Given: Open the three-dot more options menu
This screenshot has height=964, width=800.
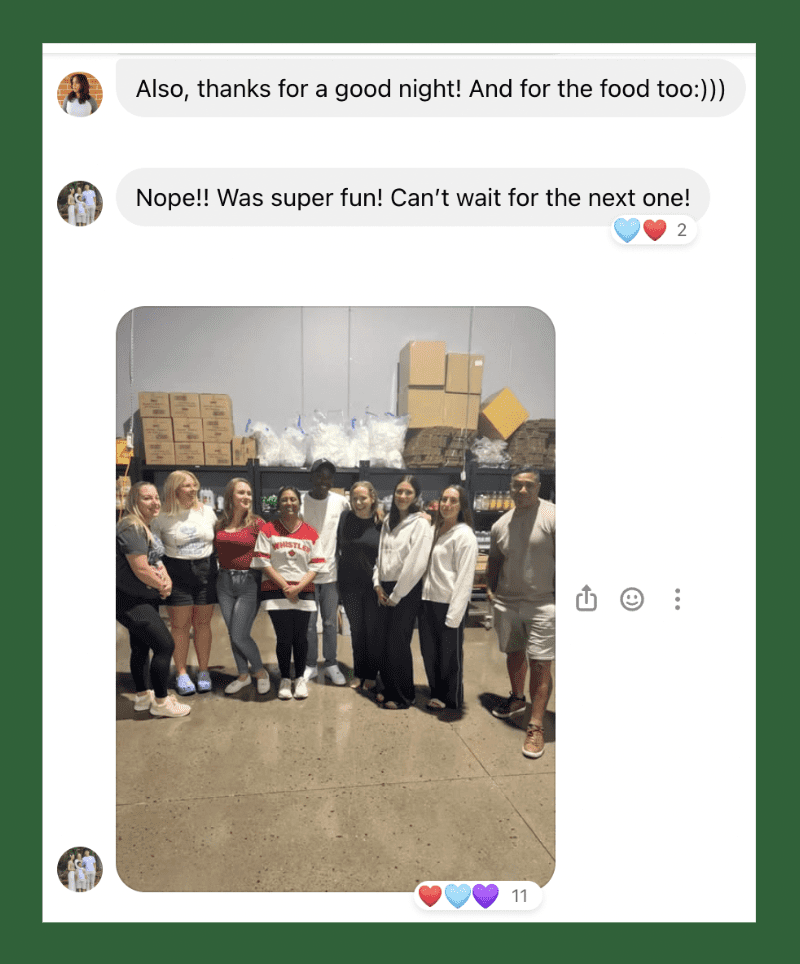Looking at the screenshot, I should pos(677,599).
